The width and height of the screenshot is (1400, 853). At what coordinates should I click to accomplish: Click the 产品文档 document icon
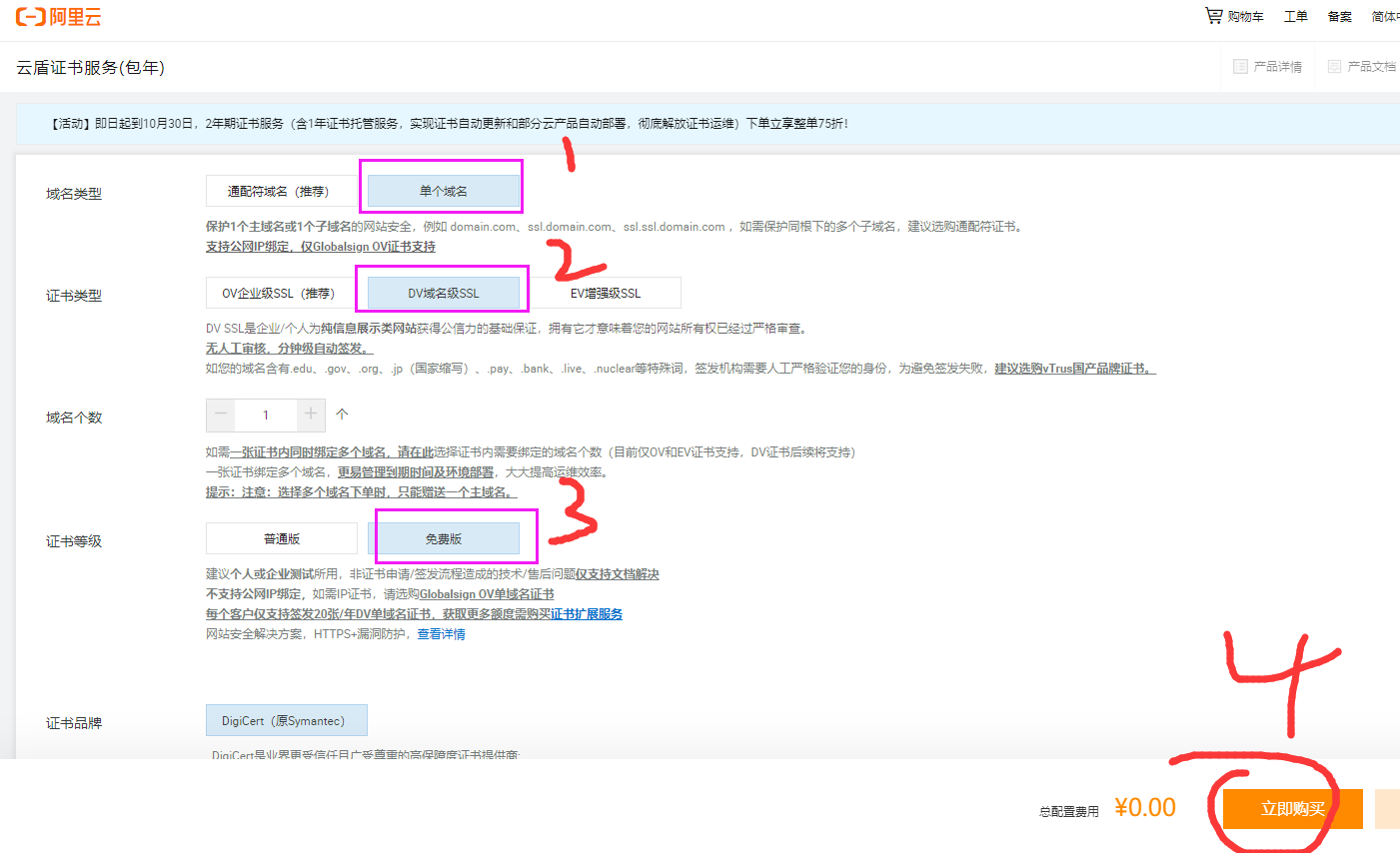point(1334,67)
